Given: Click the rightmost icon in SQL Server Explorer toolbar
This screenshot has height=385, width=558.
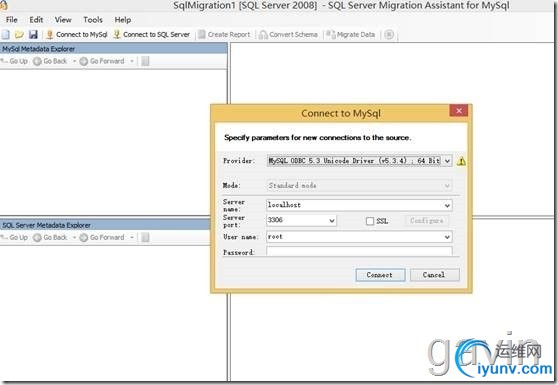Looking at the screenshot, I should [145, 237].
